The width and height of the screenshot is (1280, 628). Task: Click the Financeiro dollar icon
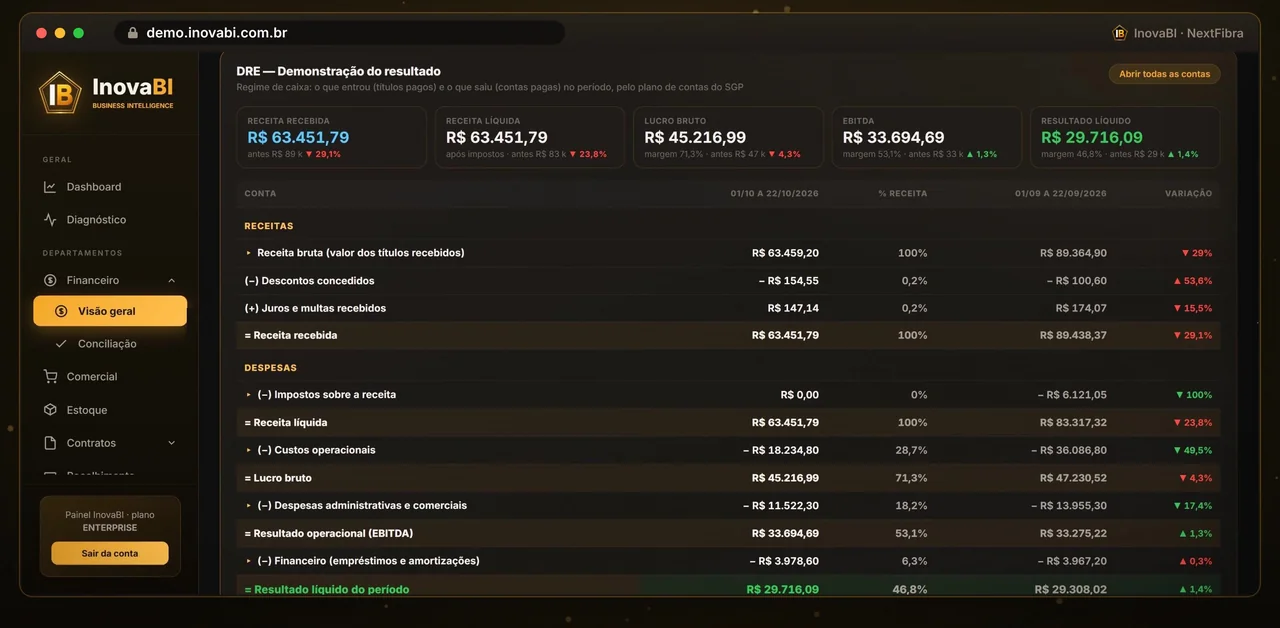click(50, 281)
